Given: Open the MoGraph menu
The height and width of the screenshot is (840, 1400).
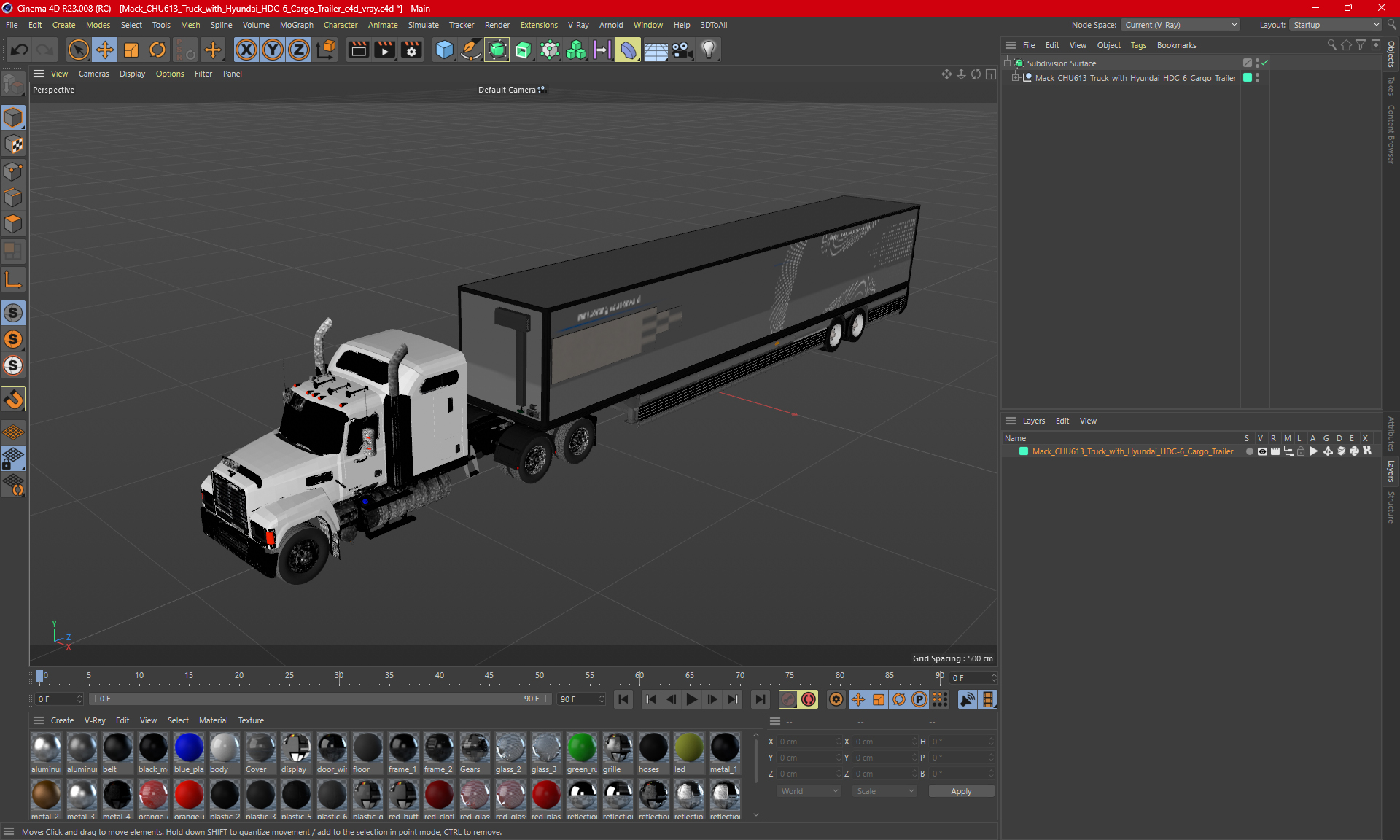Looking at the screenshot, I should point(296,25).
